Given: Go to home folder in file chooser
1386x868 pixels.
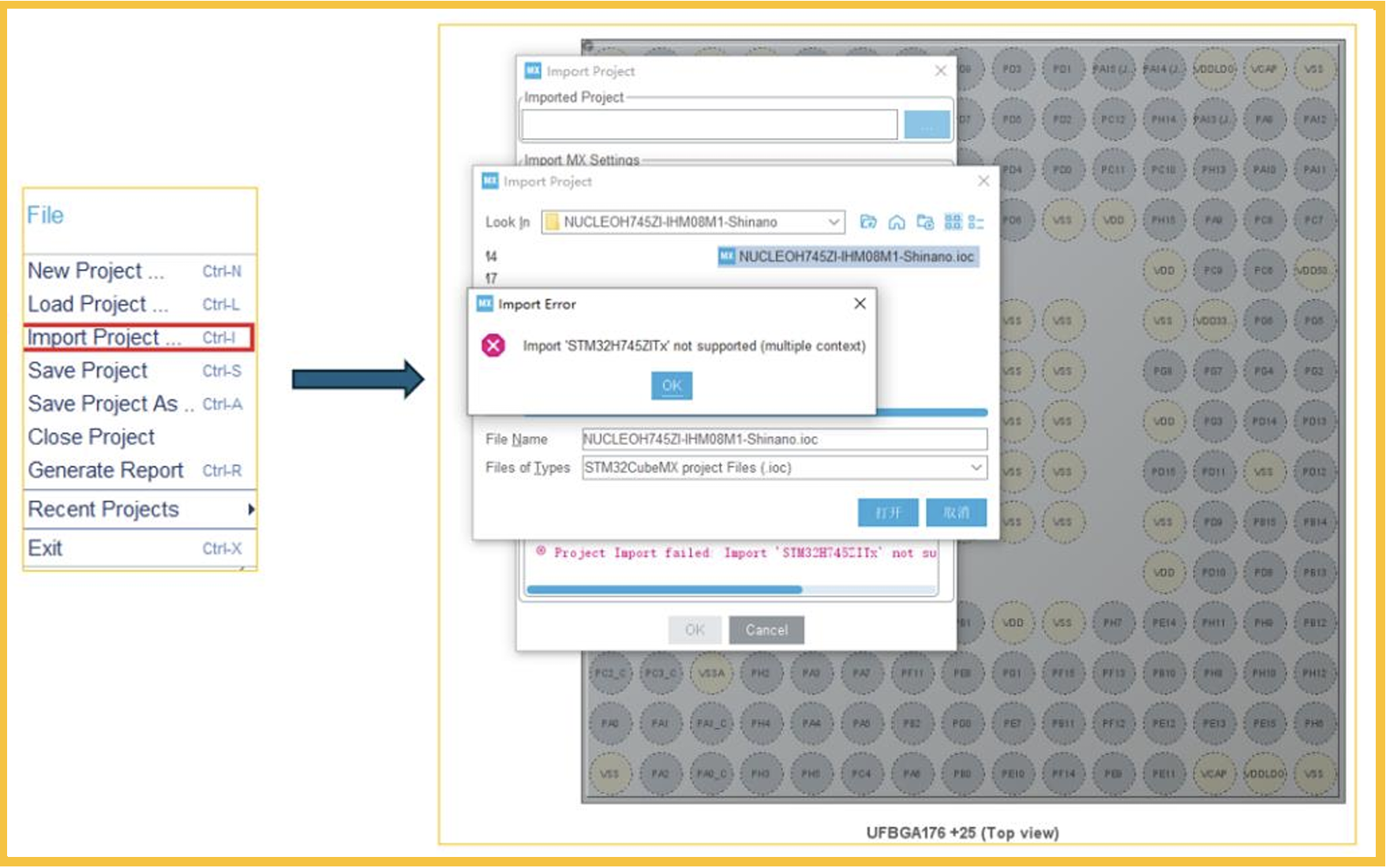Looking at the screenshot, I should pos(897,223).
